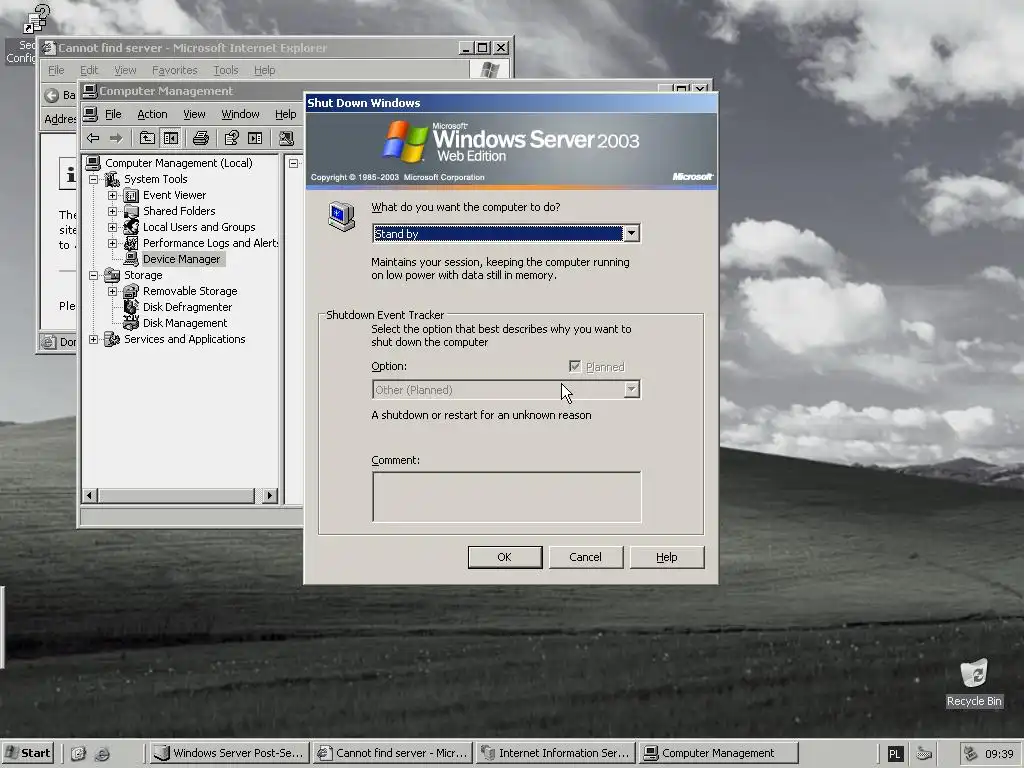
Task: Open the Favorites menu in Internet Explorer
Action: (x=174, y=70)
